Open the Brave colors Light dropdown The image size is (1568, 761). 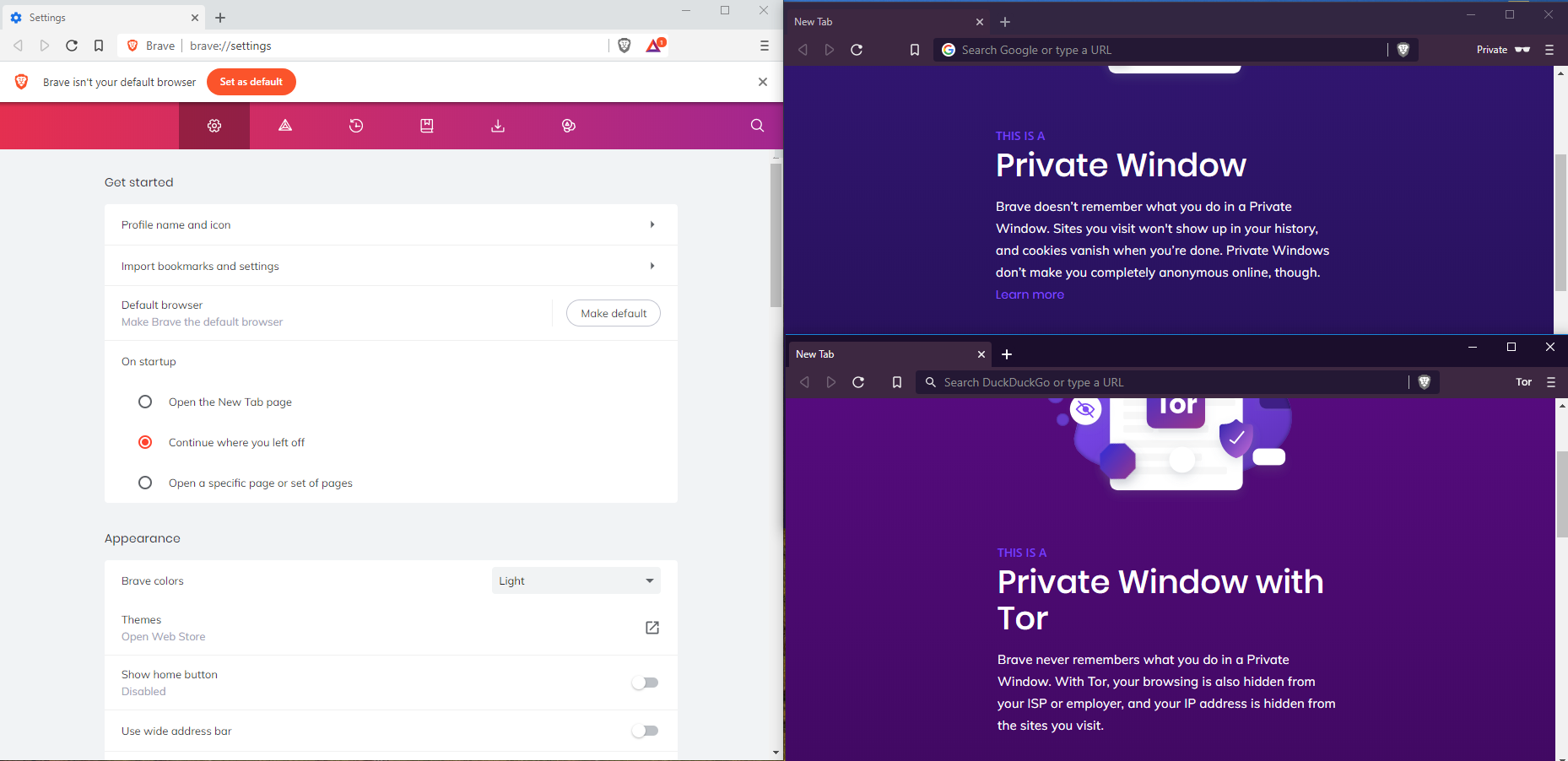tap(576, 580)
